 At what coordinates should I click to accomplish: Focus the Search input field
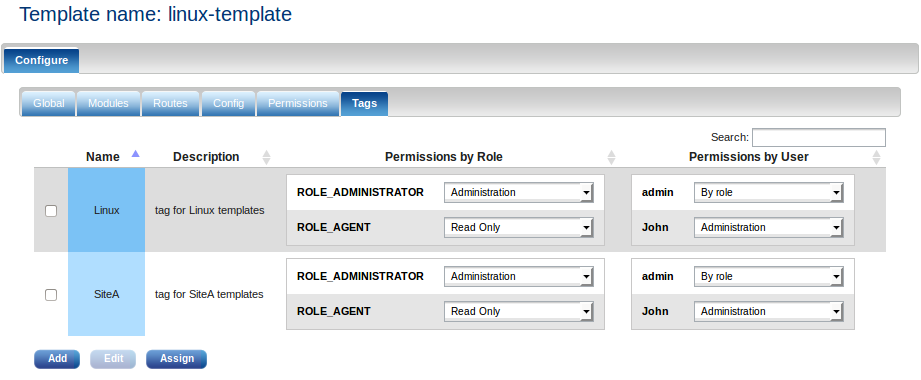pyautogui.click(x=819, y=137)
